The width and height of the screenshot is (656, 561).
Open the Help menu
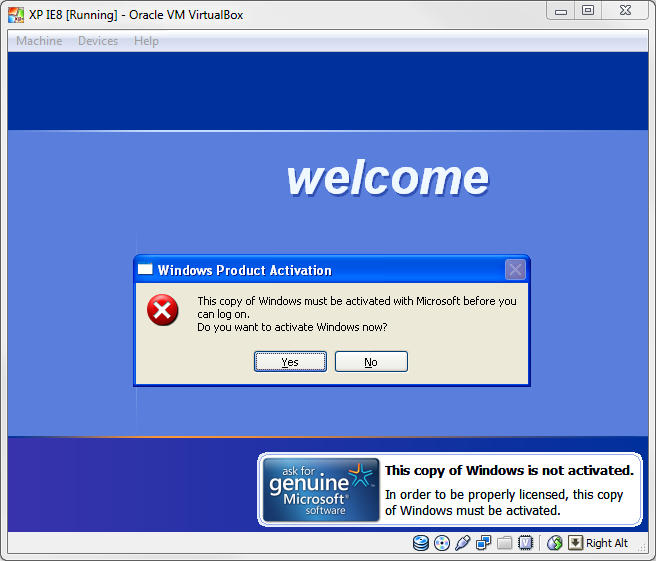coord(146,41)
